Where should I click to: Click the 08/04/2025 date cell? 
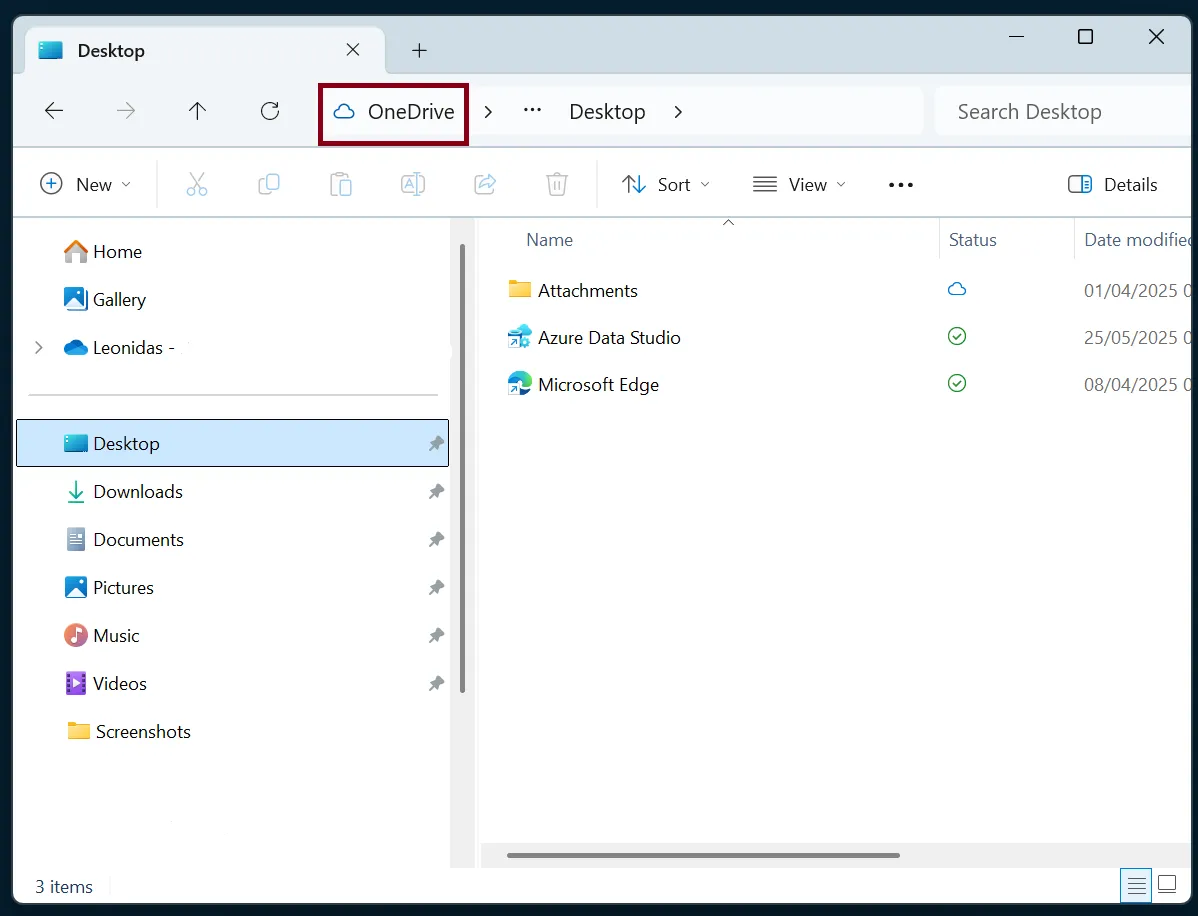tap(1137, 384)
